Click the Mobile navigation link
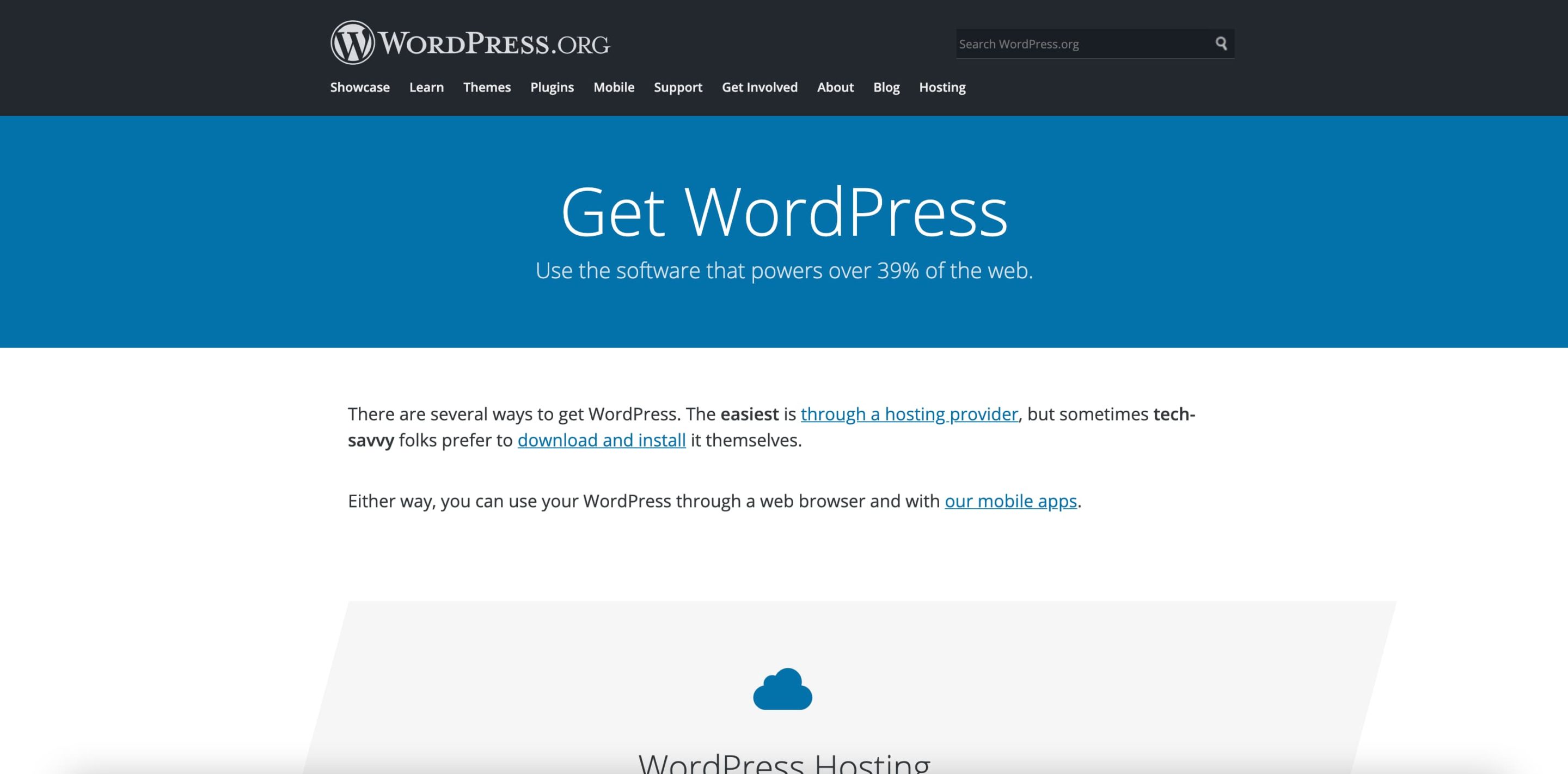This screenshot has width=1568, height=774. [614, 87]
